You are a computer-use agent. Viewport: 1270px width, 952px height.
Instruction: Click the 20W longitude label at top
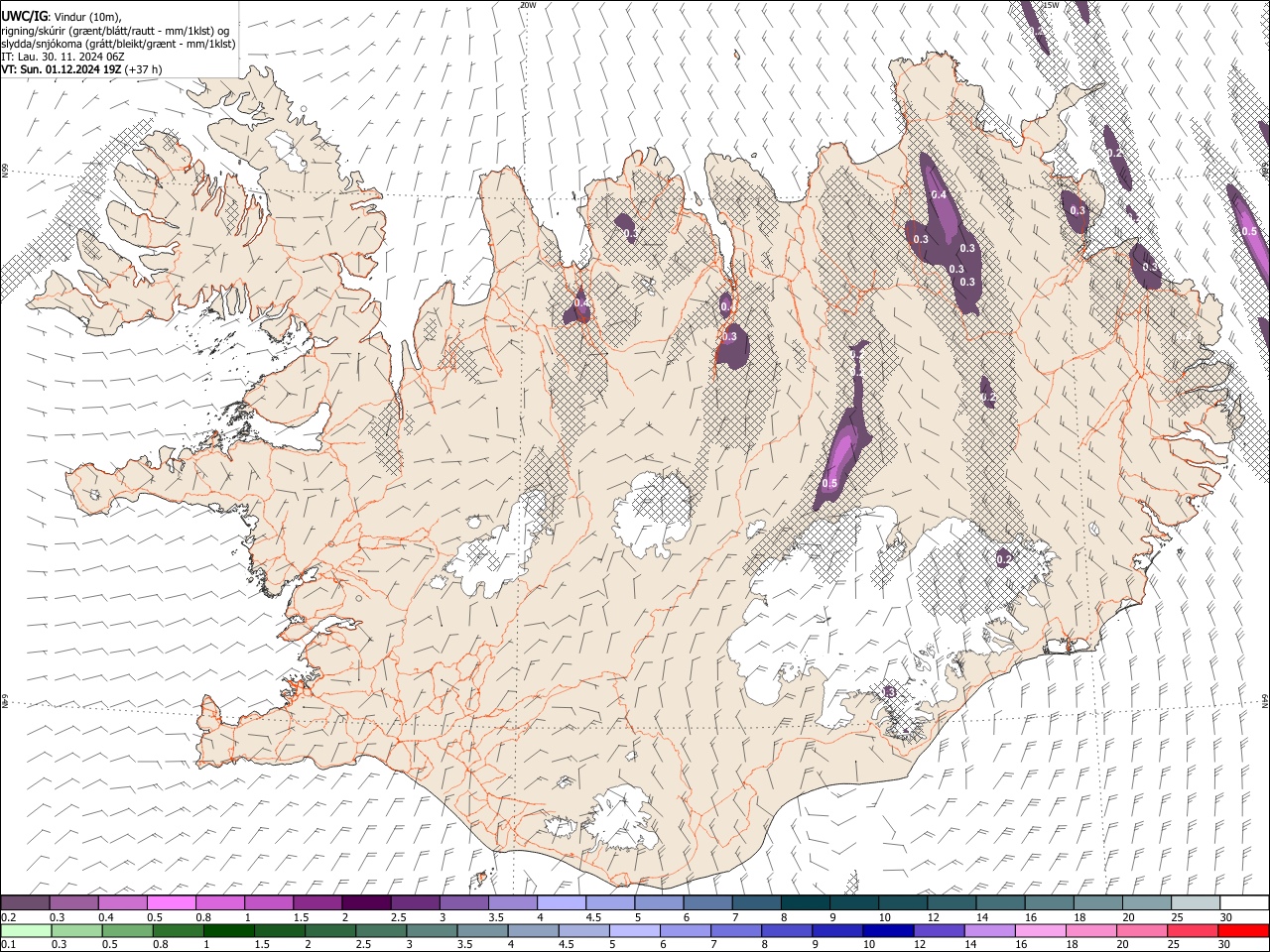[528, 5]
